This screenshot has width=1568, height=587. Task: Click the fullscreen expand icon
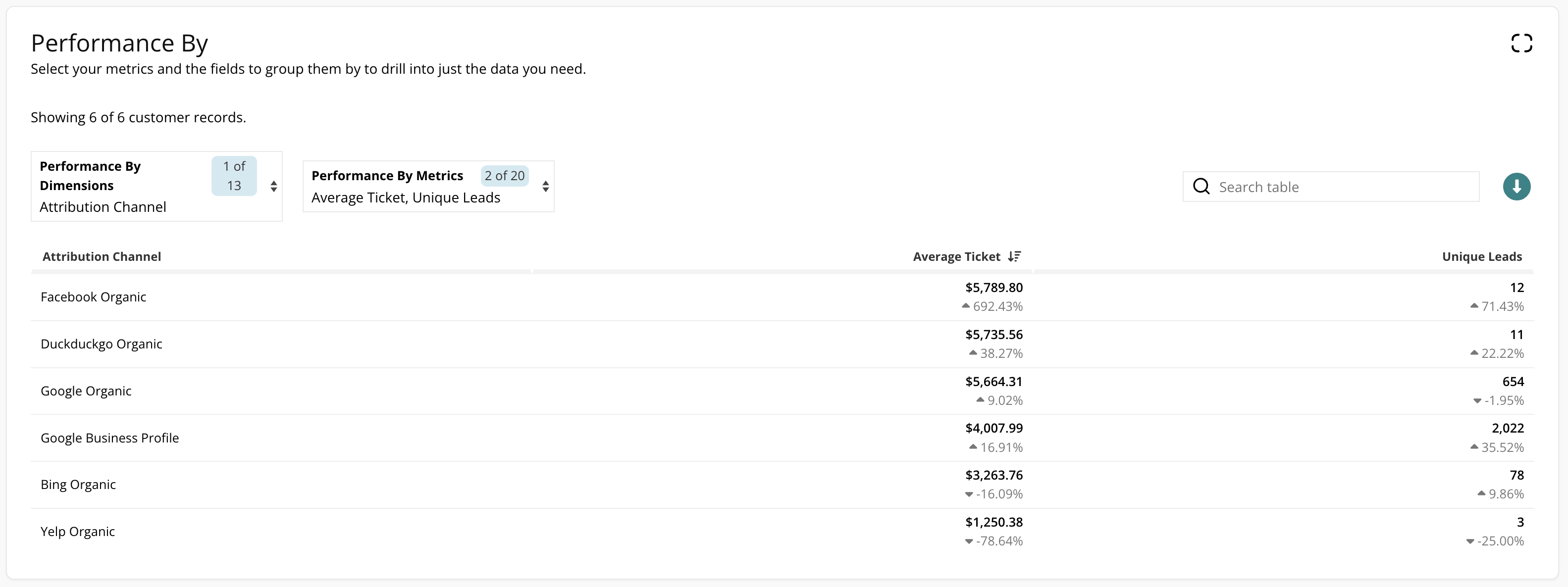(x=1521, y=43)
